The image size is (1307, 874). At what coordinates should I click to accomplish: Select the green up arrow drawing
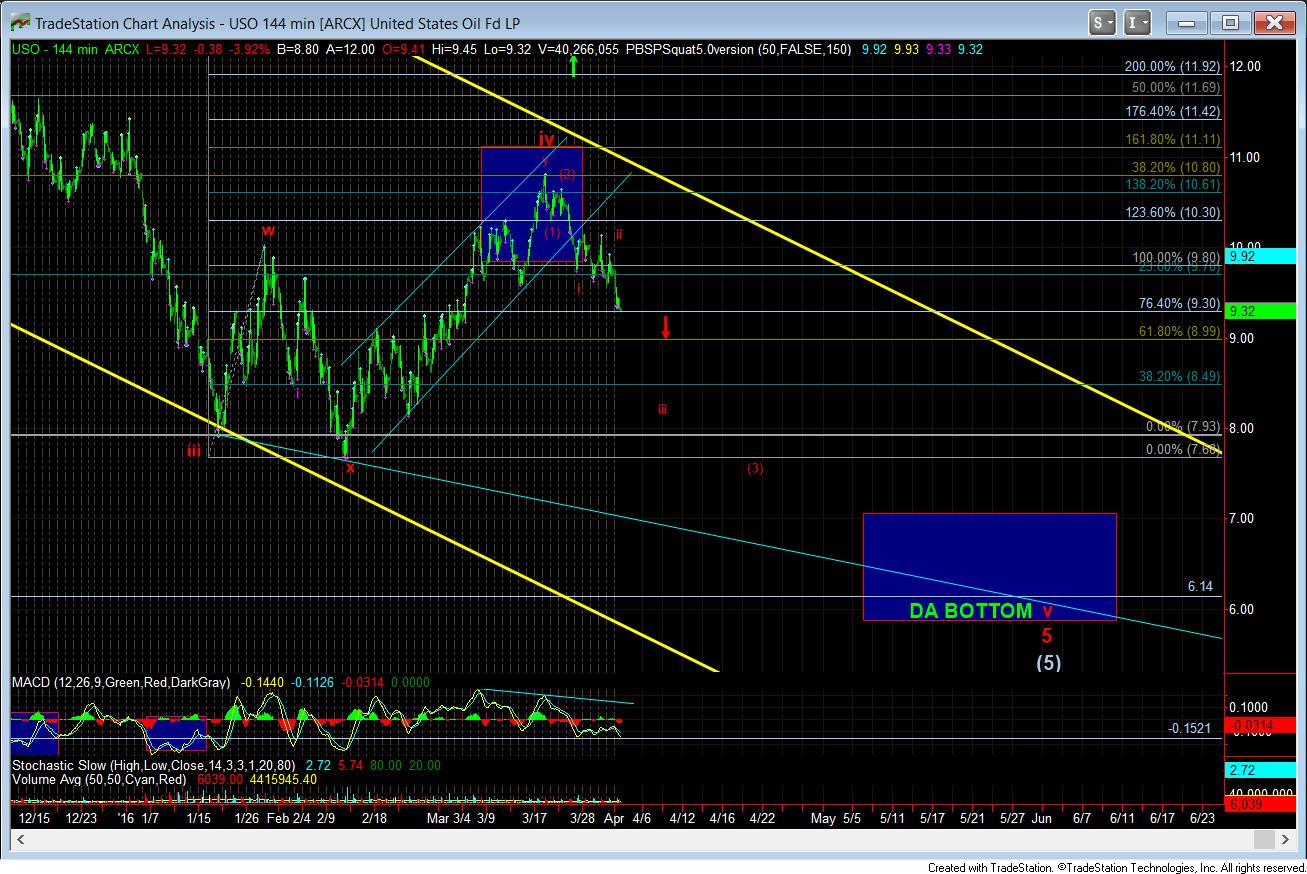(573, 66)
